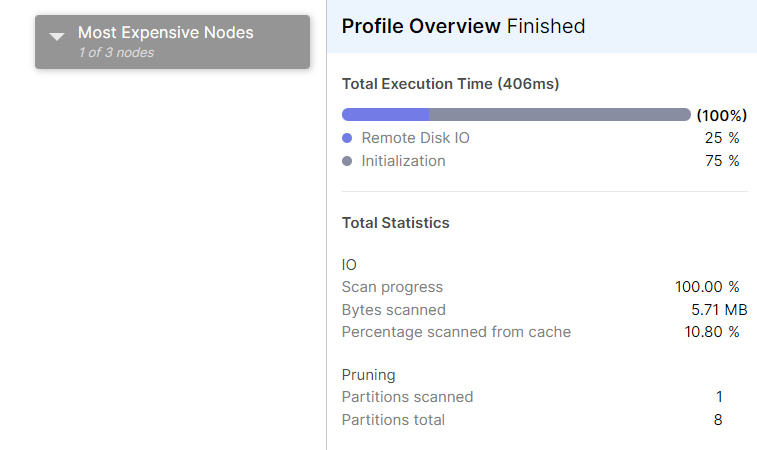The width and height of the screenshot is (757, 450).
Task: Click the Remote Disk IO blue dot
Action: (347, 138)
